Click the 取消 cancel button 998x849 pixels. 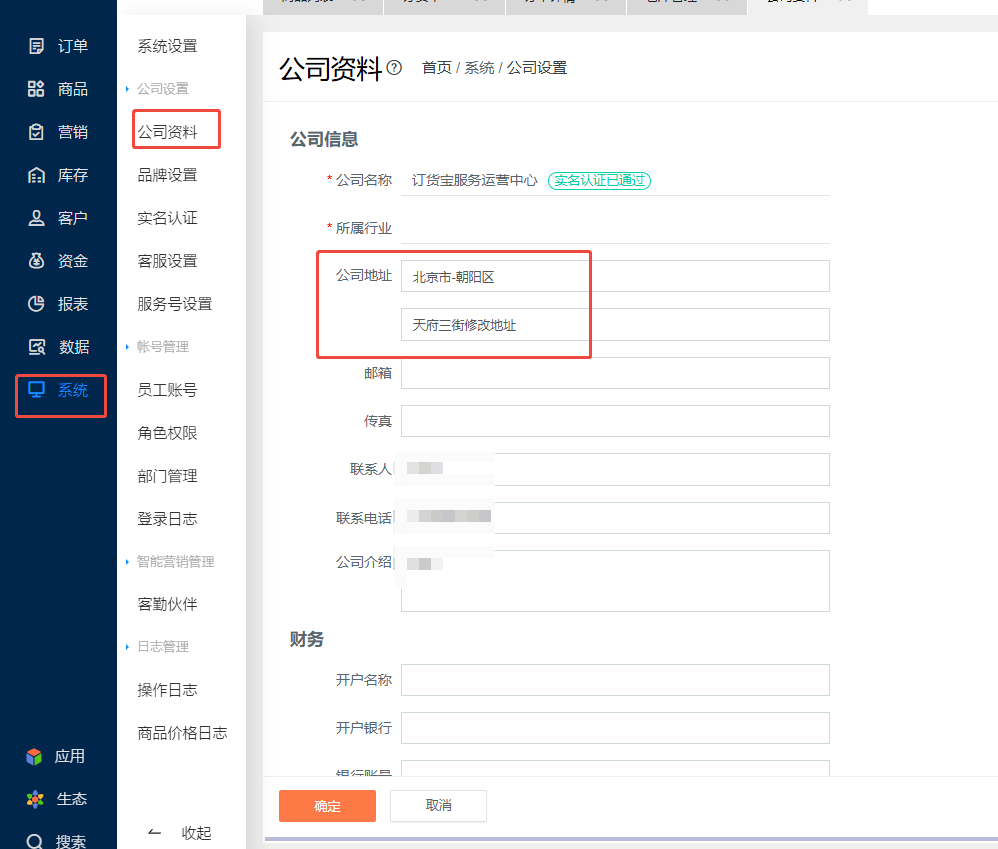pos(439,806)
